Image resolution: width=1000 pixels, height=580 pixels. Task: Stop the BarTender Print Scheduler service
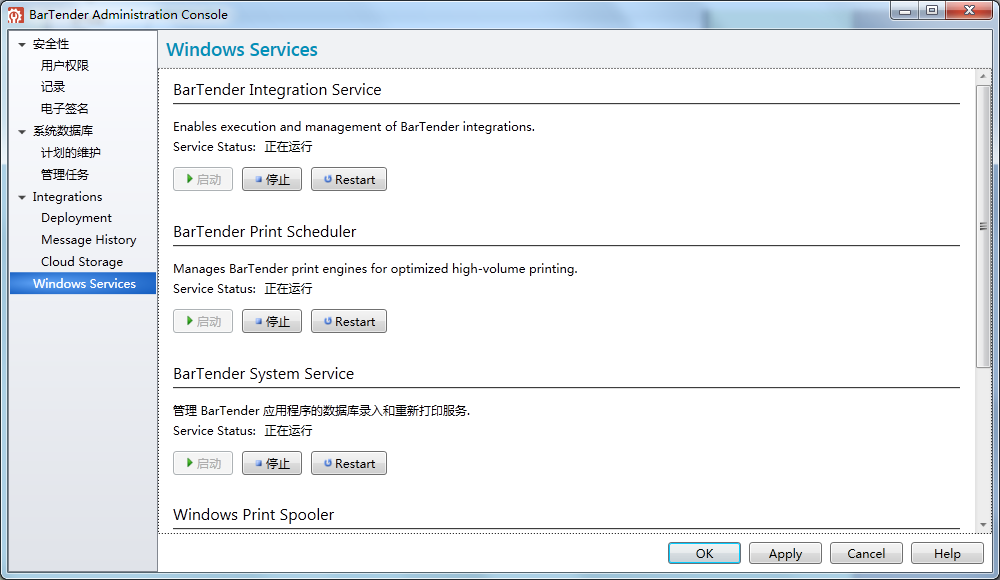[271, 322]
